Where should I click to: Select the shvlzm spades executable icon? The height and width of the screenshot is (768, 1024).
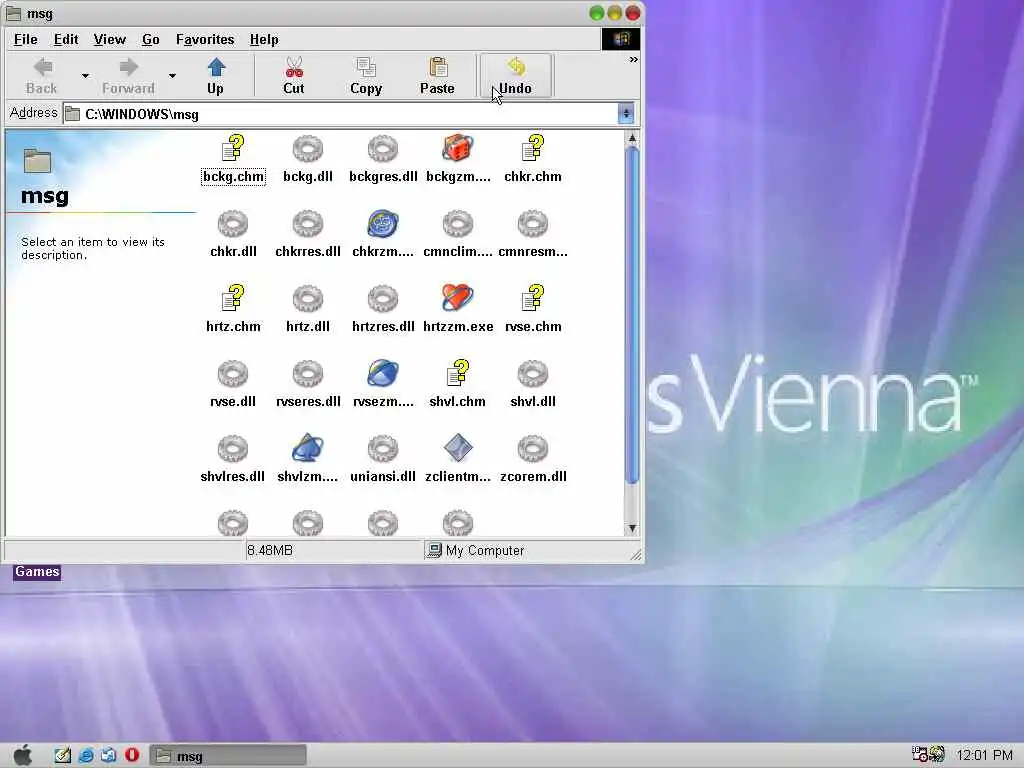point(308,449)
